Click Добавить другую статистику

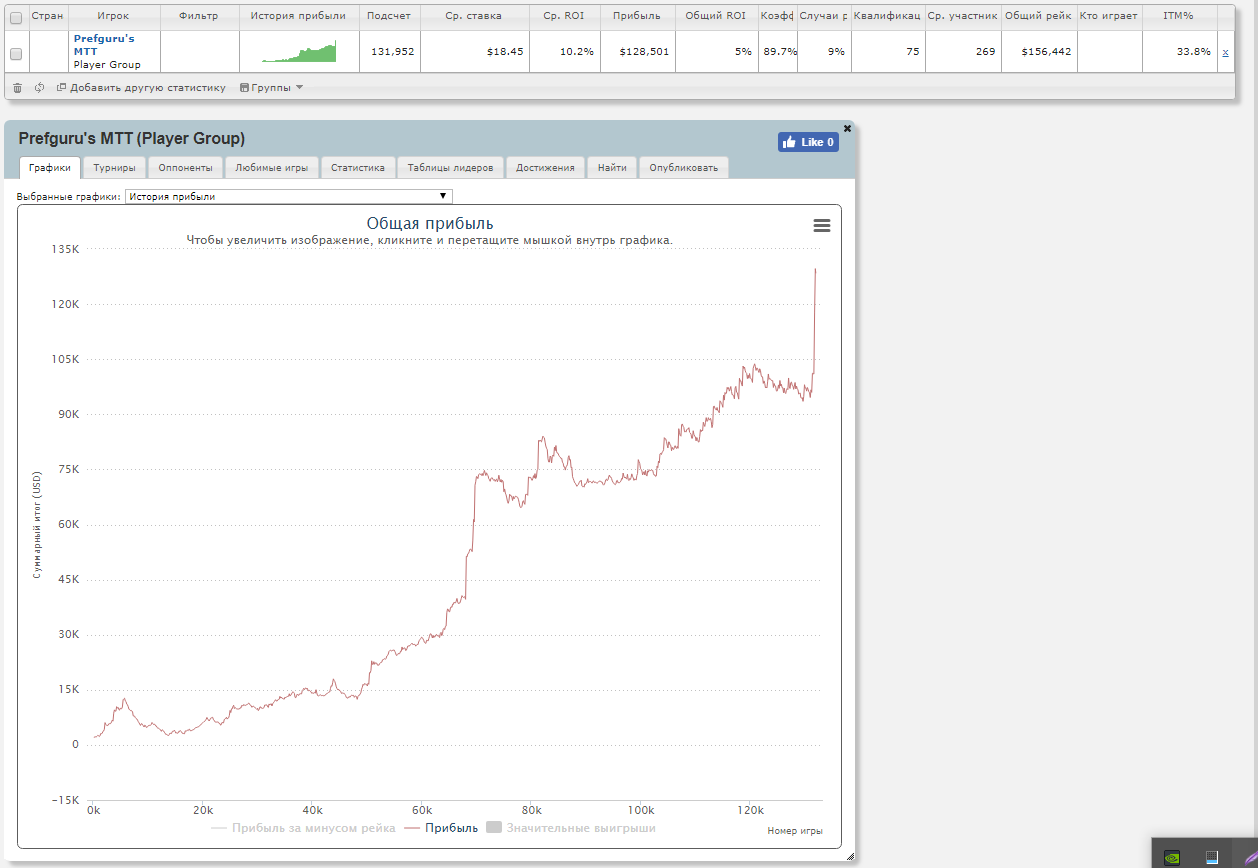click(142, 88)
